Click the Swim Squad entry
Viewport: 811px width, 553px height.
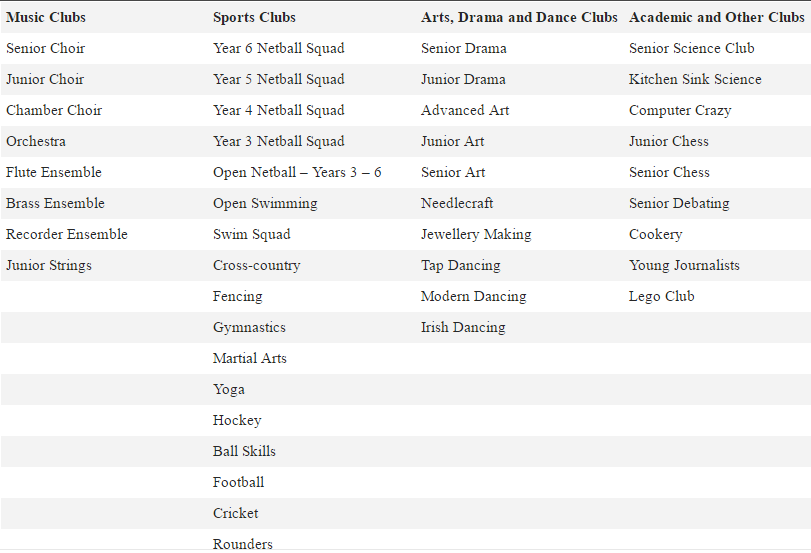tap(252, 234)
